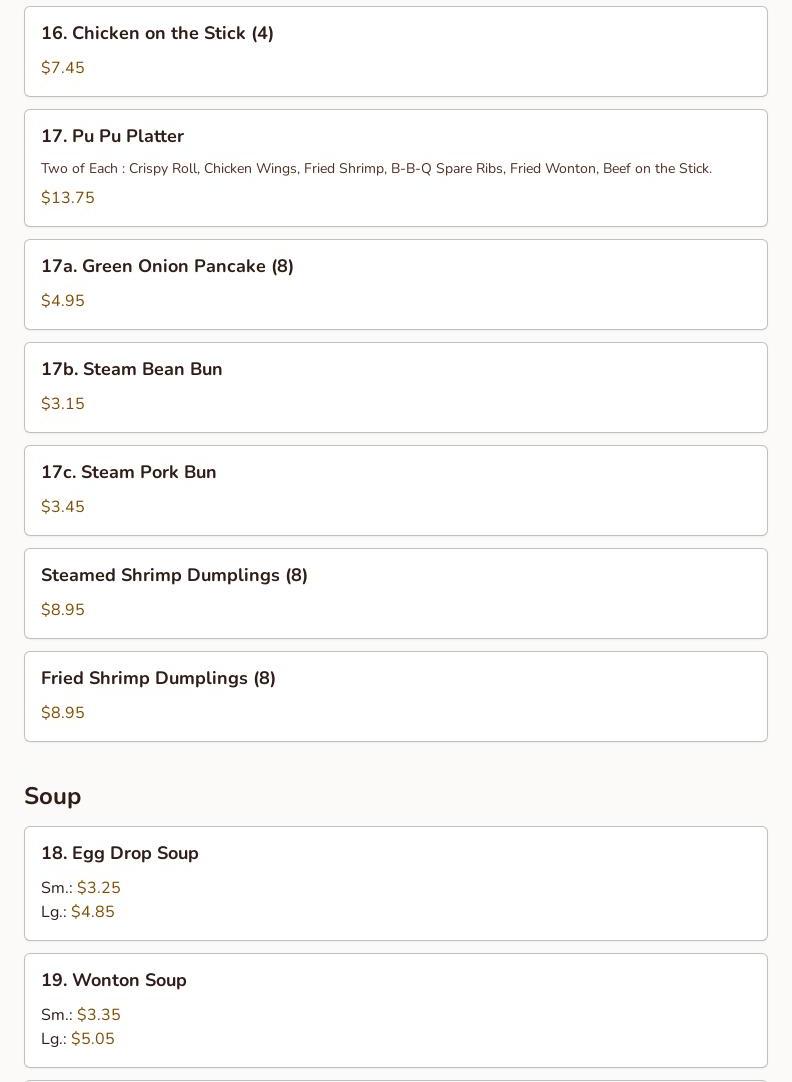Select the large Wonton Soup price

coord(93,1039)
